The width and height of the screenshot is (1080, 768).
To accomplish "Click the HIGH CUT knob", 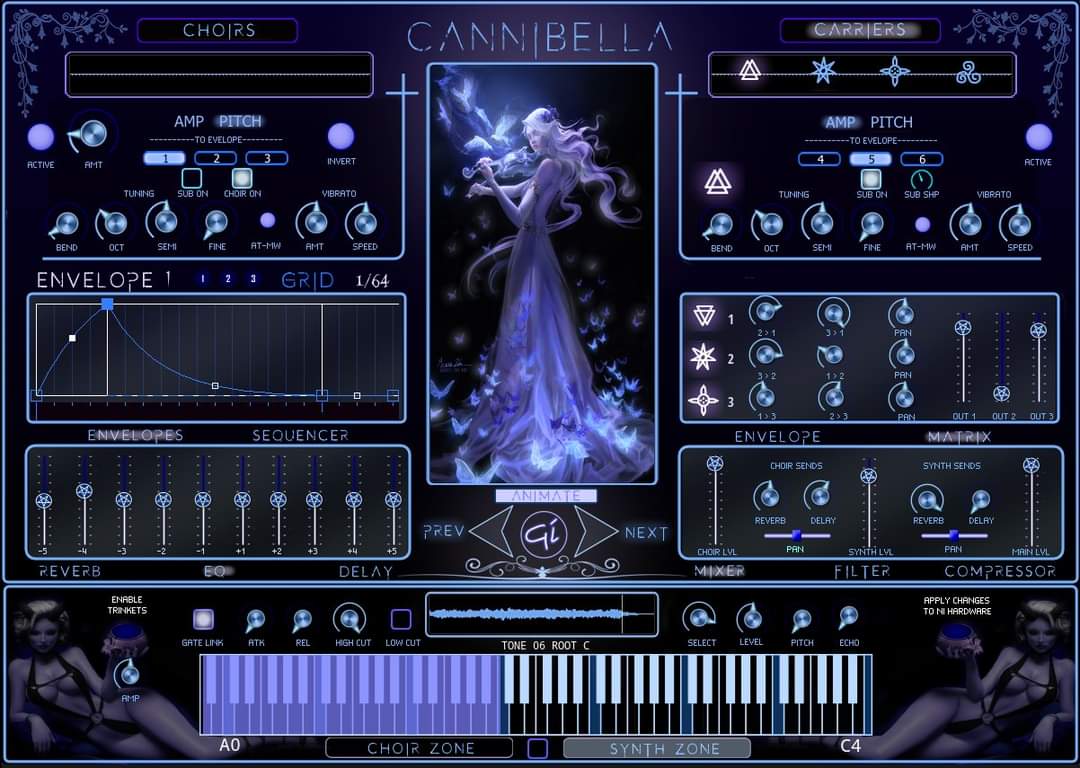I will point(350,619).
